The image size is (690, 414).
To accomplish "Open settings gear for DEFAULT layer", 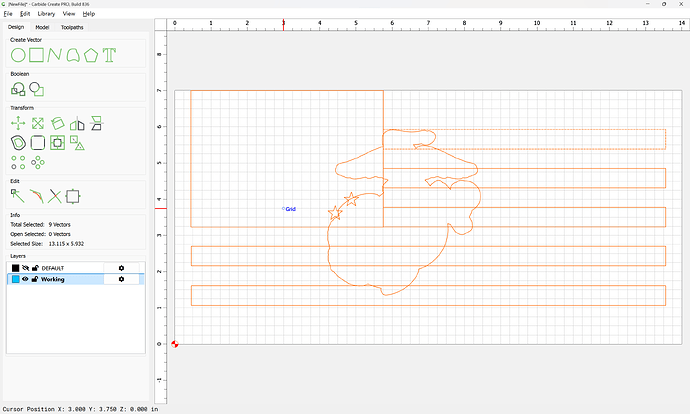I will pyautogui.click(x=122, y=268).
